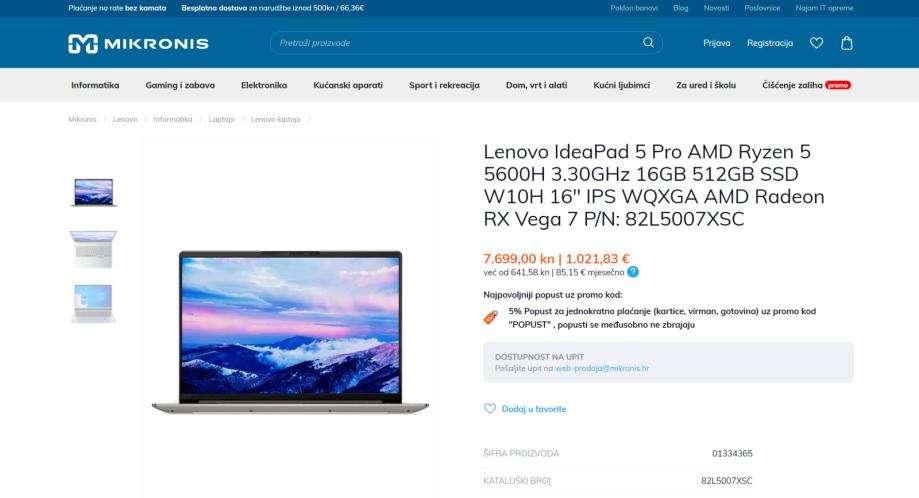The width and height of the screenshot is (919, 498).
Task: Open the wishlist heart icon in header
Action: (816, 43)
